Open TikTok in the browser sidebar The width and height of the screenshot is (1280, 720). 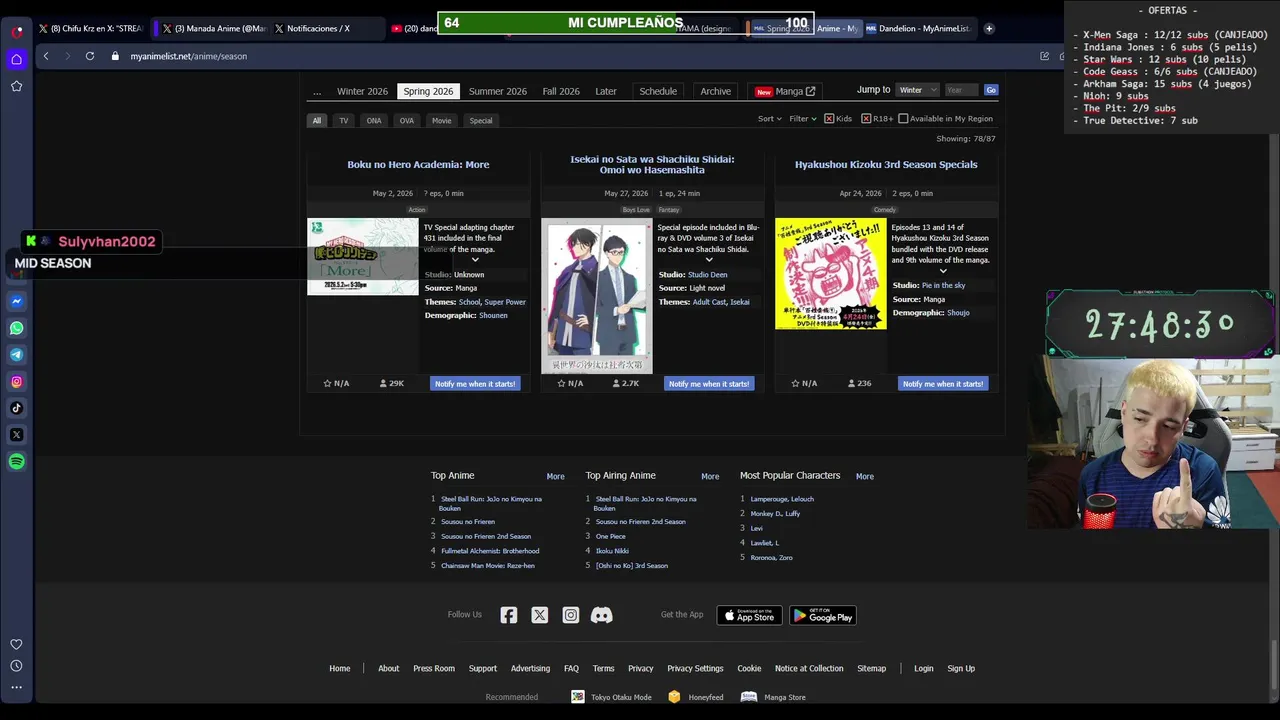click(x=17, y=408)
